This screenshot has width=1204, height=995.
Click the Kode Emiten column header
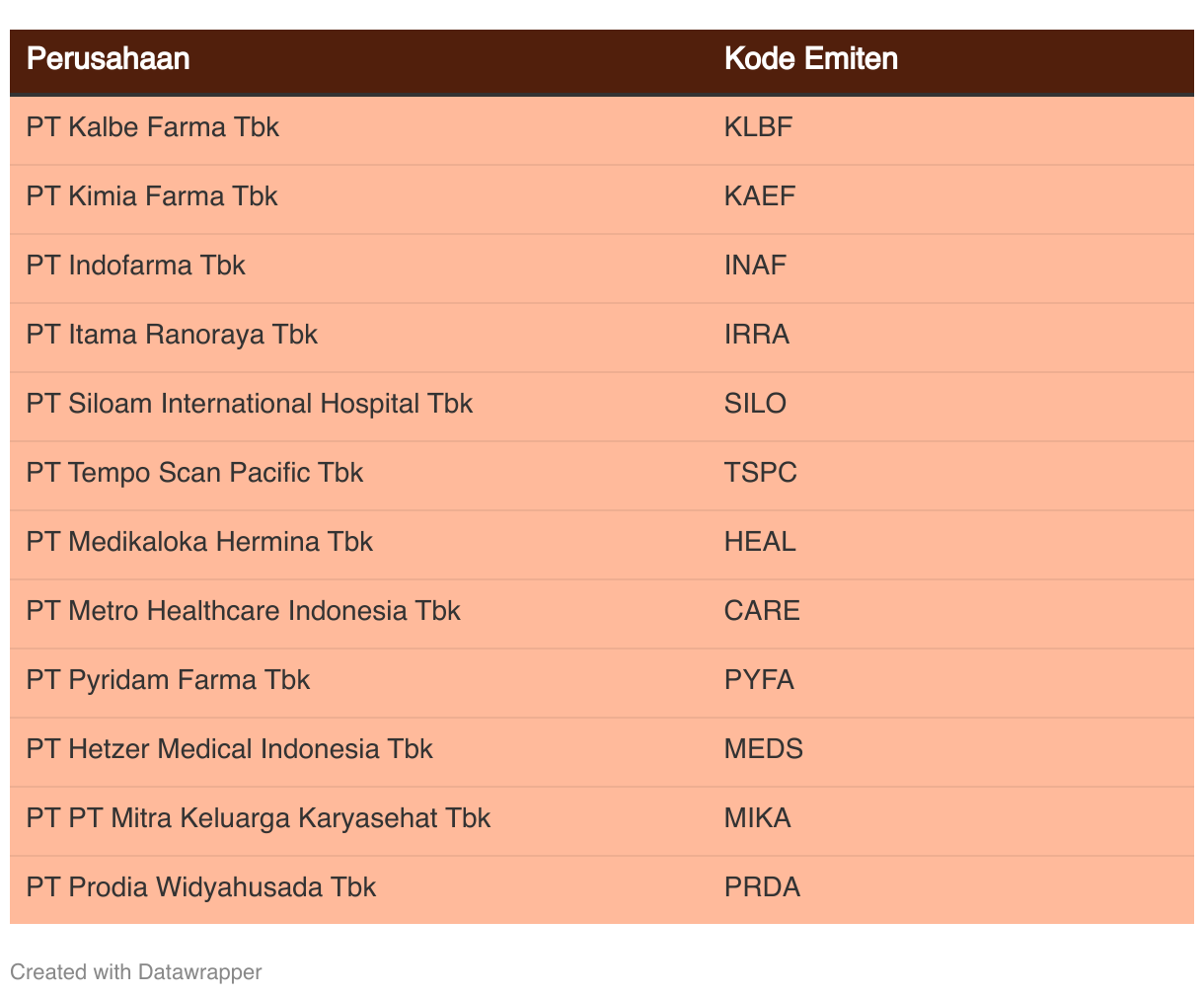(810, 59)
